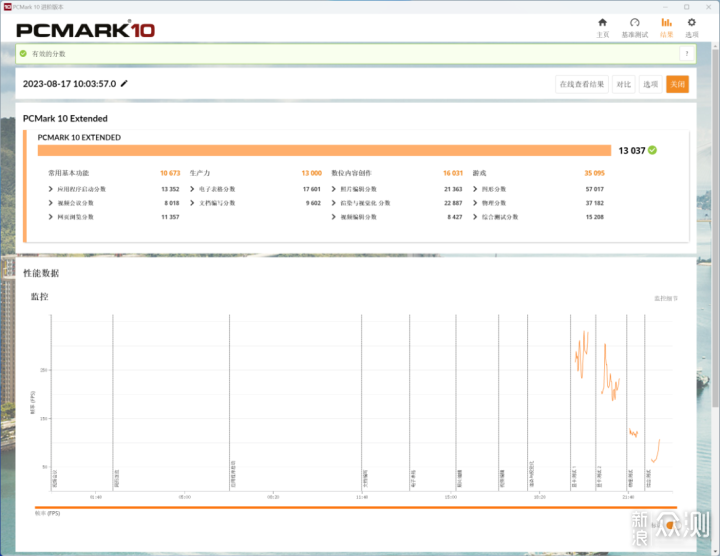The height and width of the screenshot is (556, 720).
Task: Click the green check icon beside 13 037
Action: [652, 150]
